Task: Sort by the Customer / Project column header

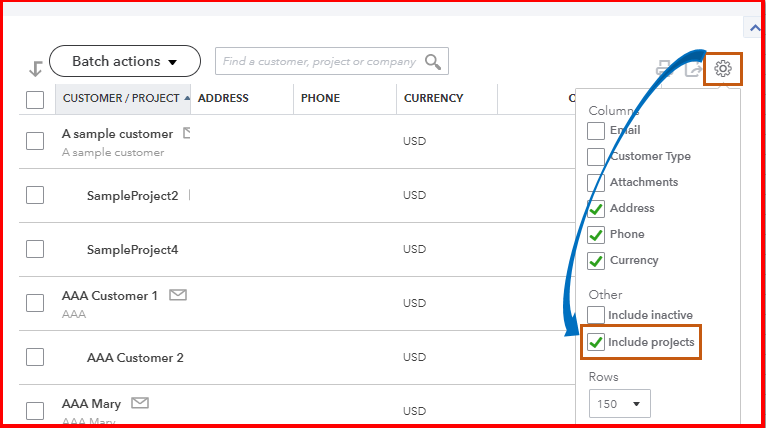Action: point(120,98)
